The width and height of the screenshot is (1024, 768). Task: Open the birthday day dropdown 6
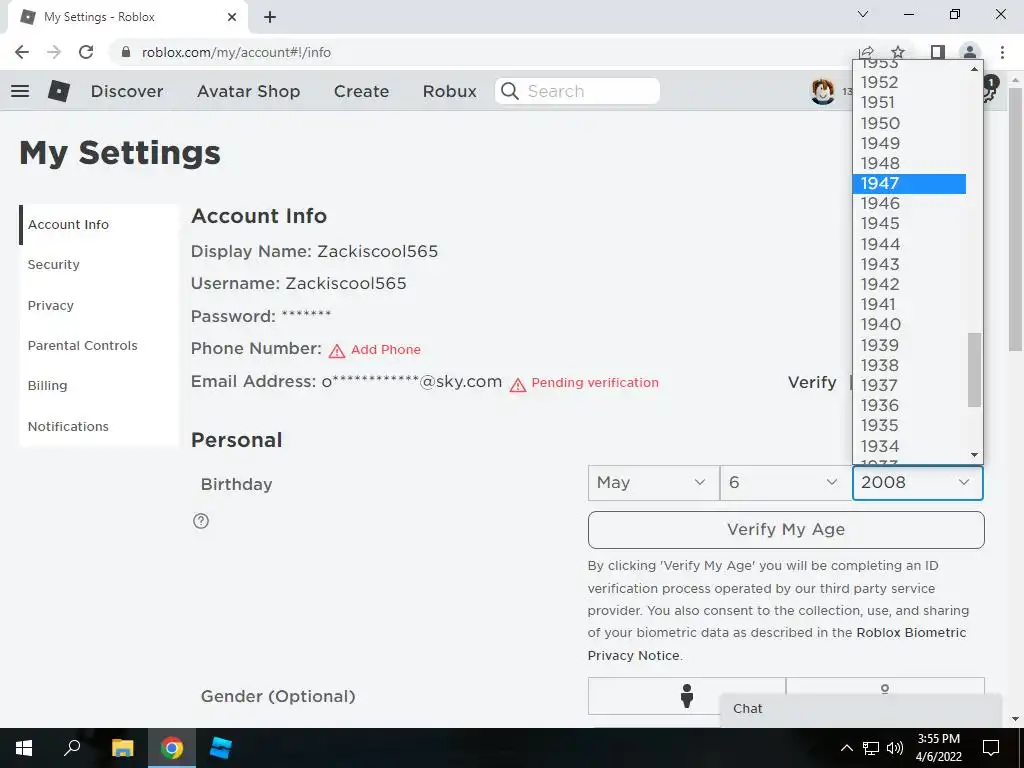point(786,483)
